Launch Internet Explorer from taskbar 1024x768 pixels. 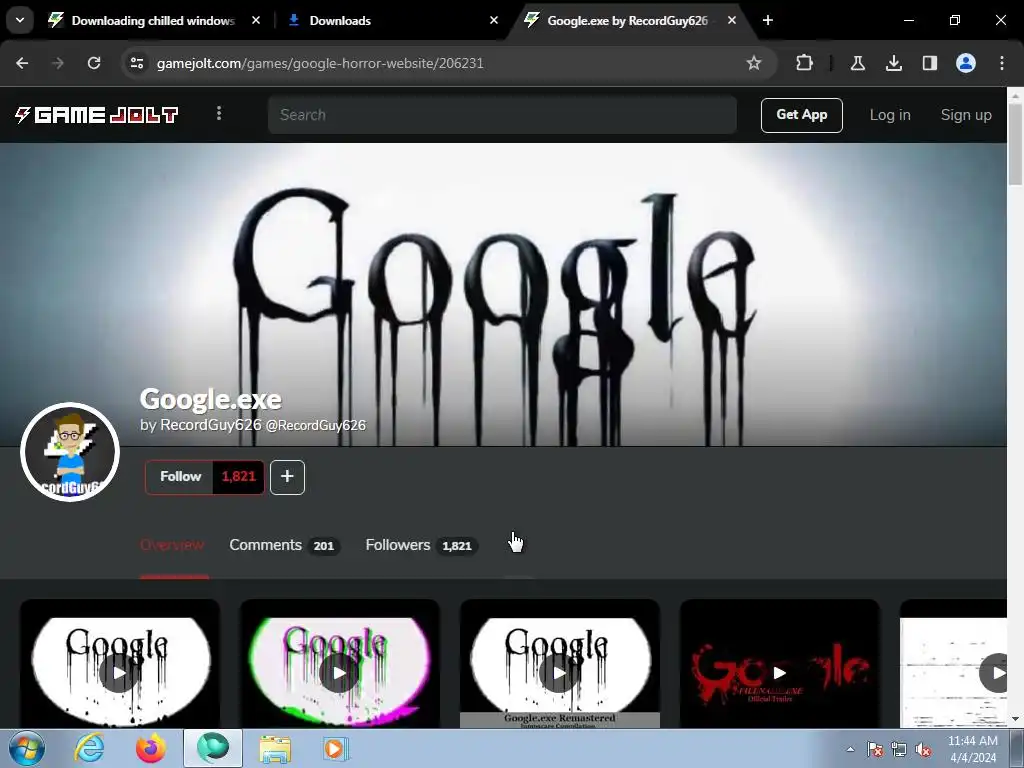89,748
